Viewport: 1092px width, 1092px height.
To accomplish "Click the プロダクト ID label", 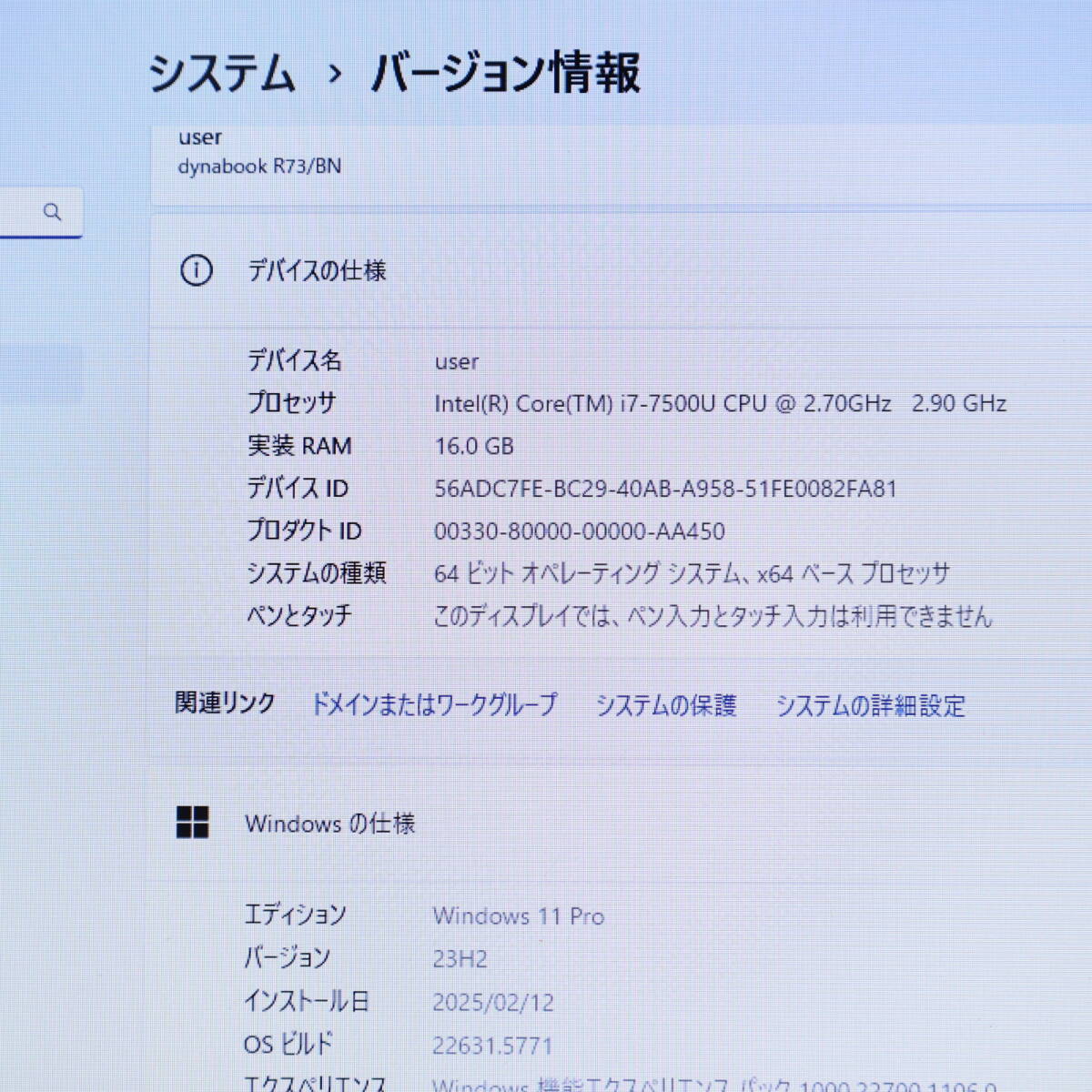I will click(x=305, y=531).
